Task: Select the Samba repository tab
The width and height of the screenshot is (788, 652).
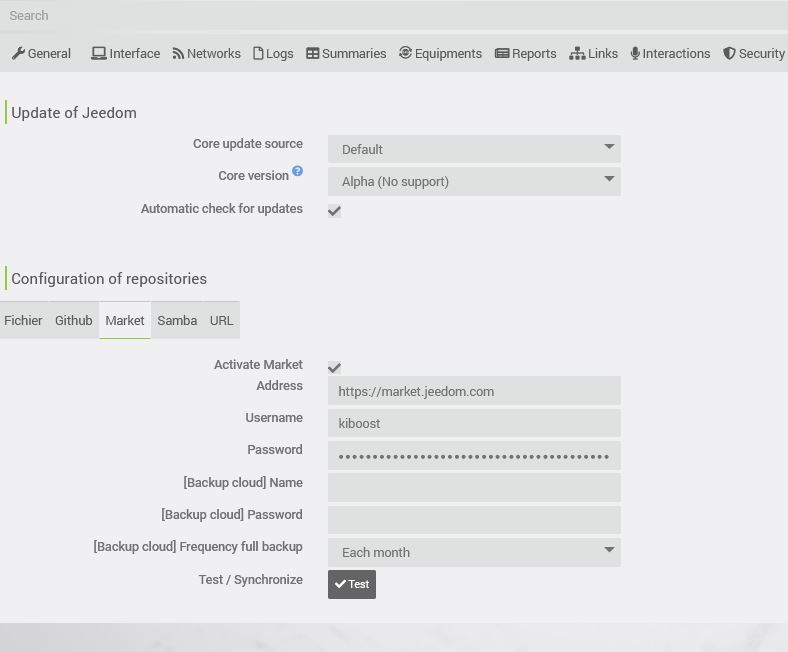Action: [x=177, y=321]
